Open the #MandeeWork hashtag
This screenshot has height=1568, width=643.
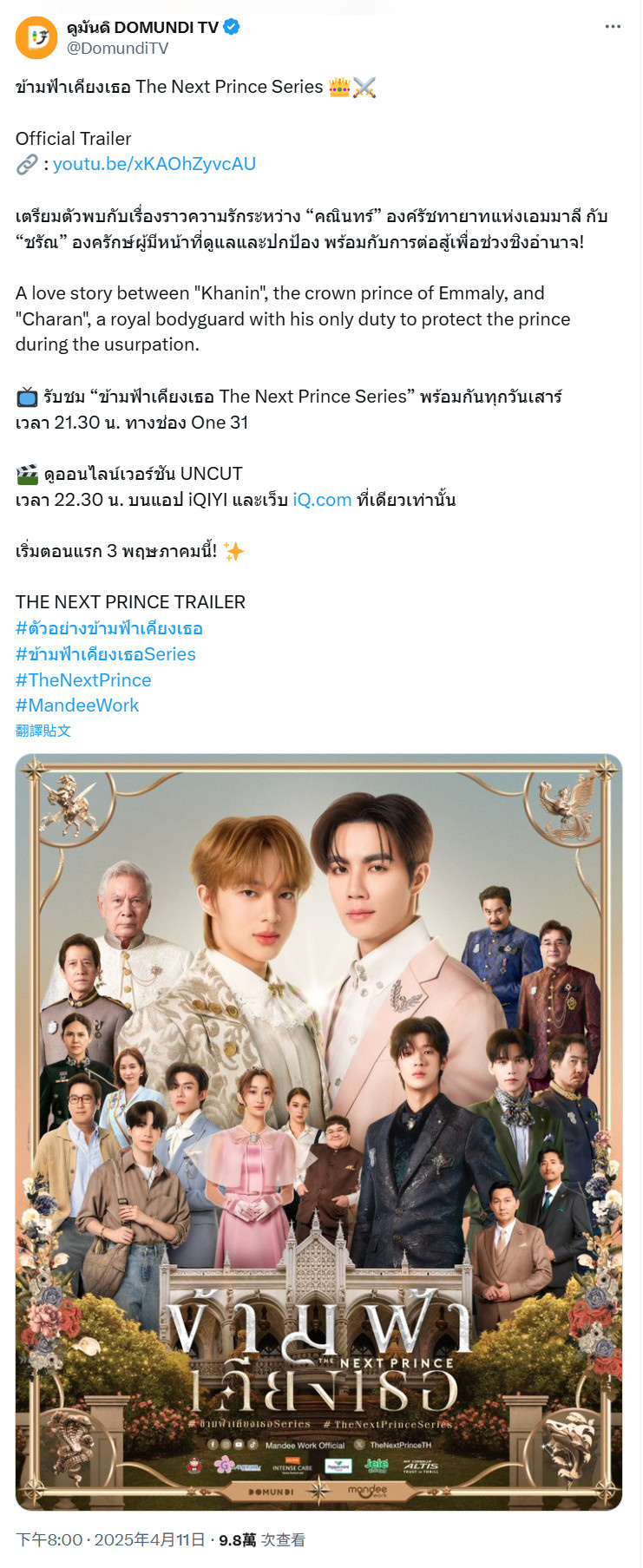[x=77, y=705]
